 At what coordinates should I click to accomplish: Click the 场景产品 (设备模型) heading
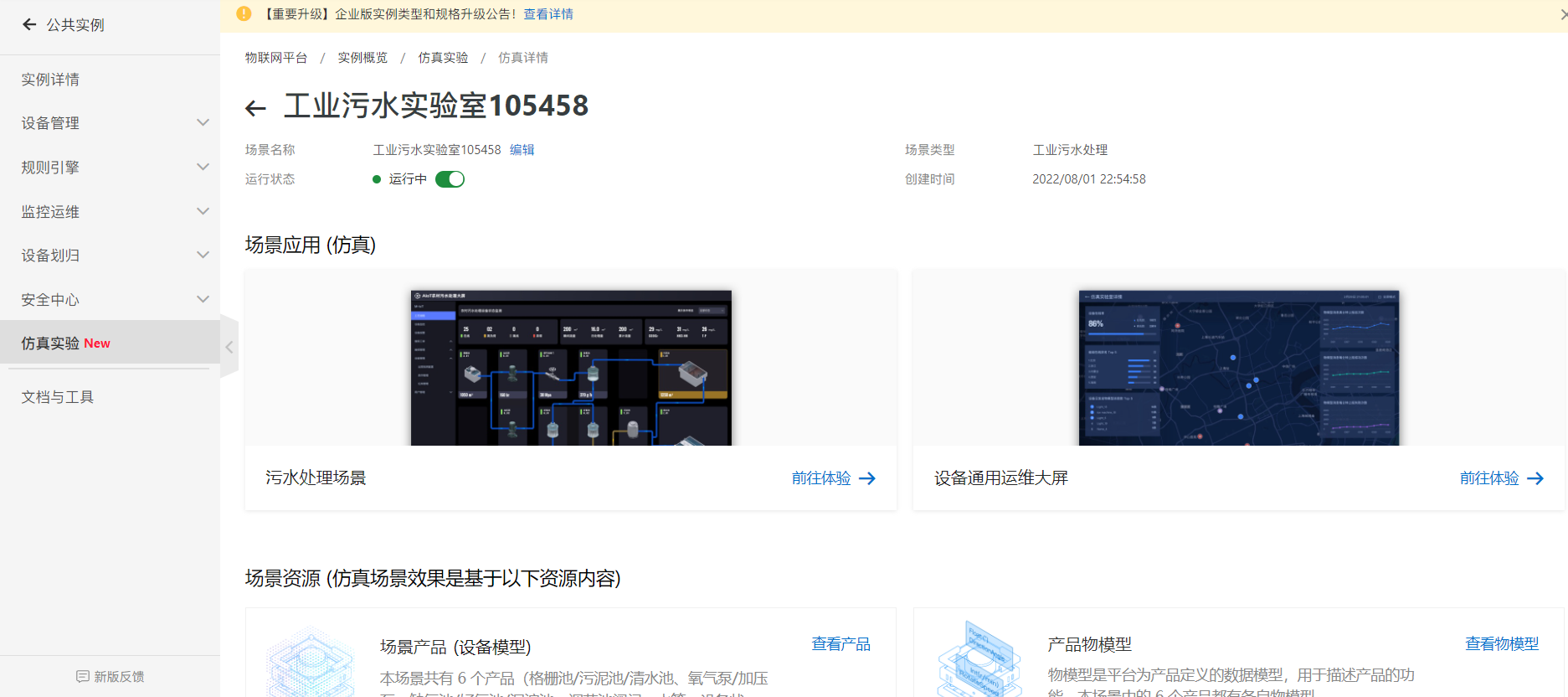click(455, 647)
